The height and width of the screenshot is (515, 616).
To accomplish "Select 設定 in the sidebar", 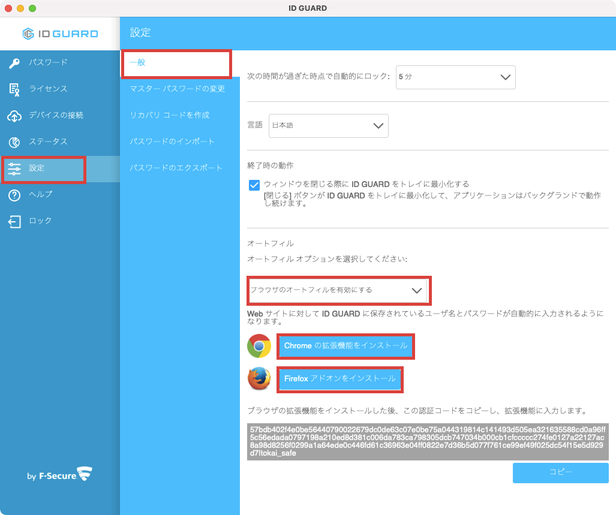I will click(60, 169).
